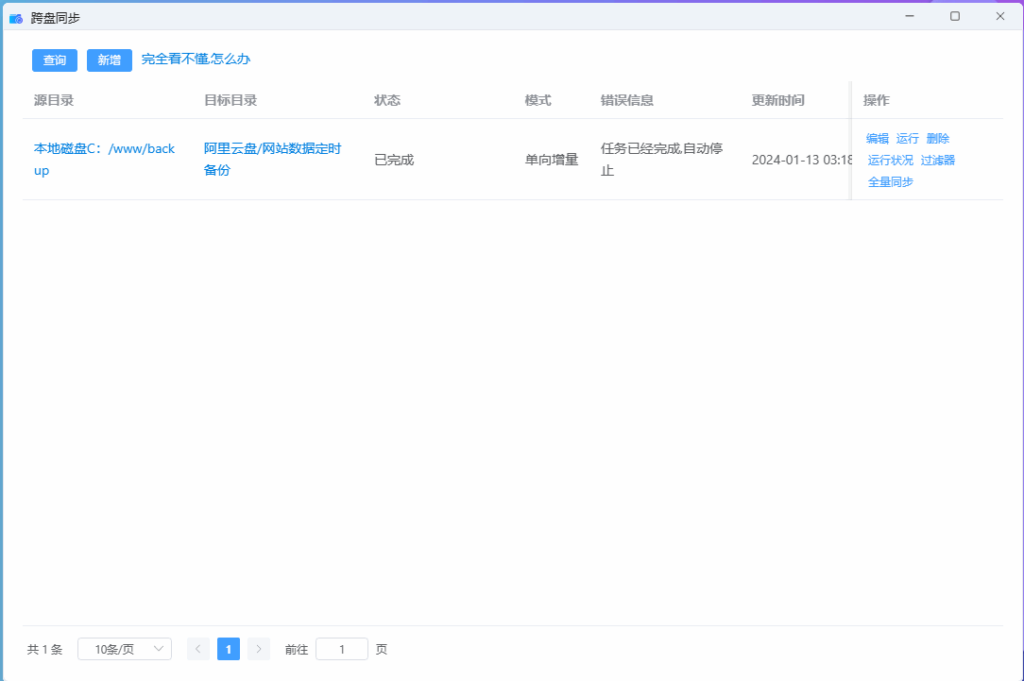Open the 10条/页 page size dropdown
The height and width of the screenshot is (681, 1024).
point(124,648)
